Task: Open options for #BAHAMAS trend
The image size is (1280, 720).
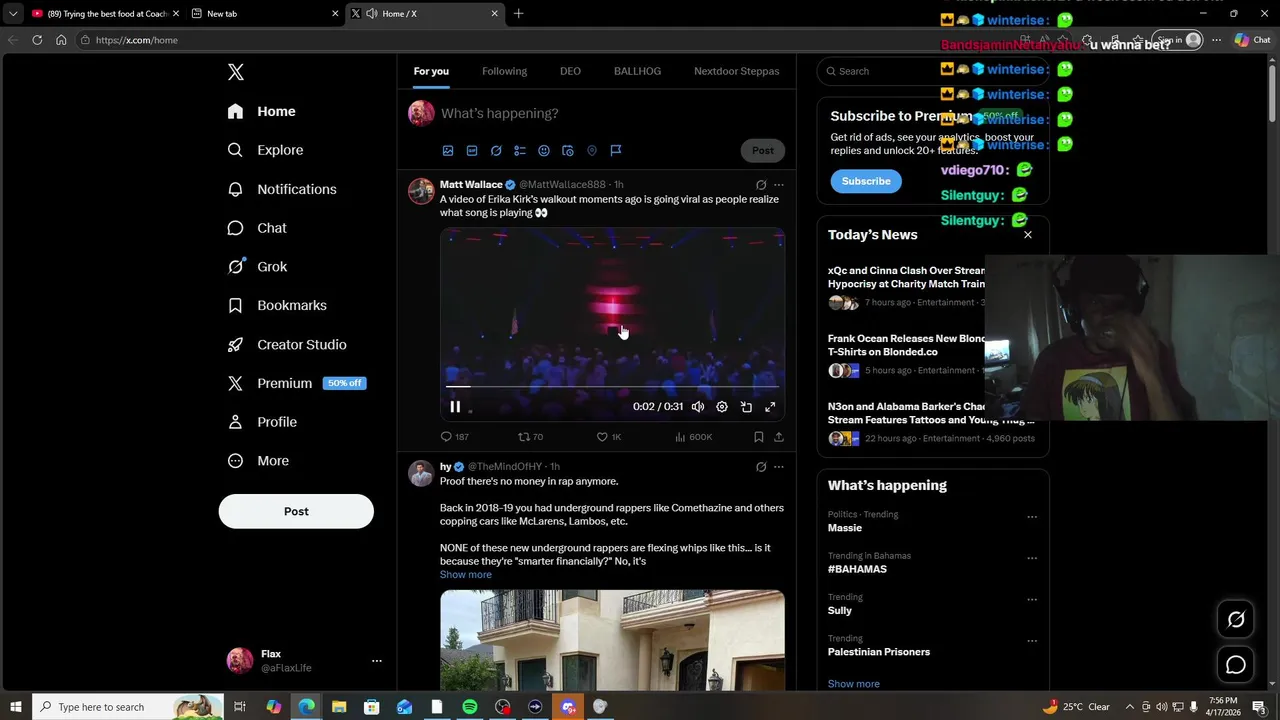Action: tap(1032, 558)
